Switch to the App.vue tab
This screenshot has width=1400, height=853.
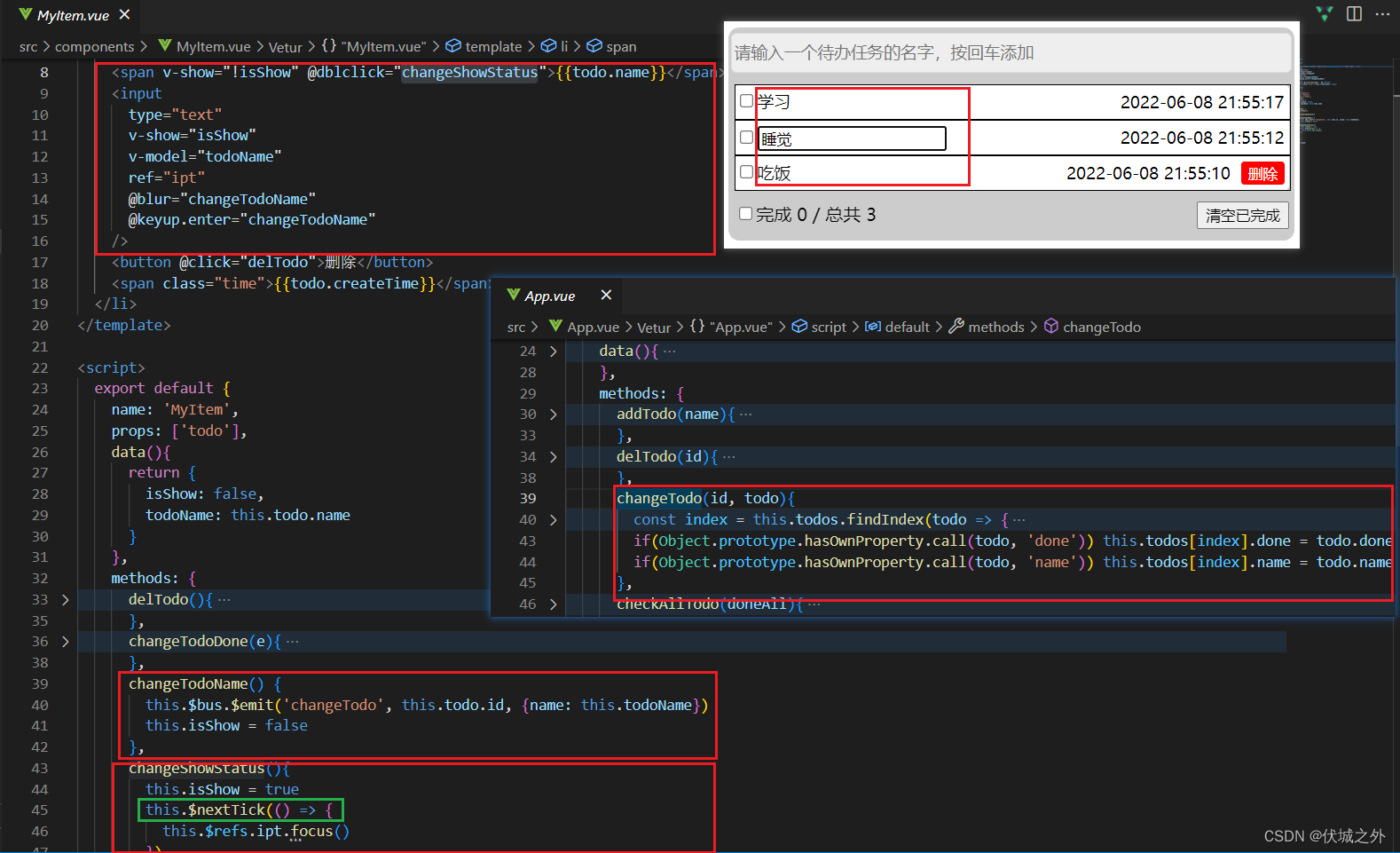(x=550, y=296)
